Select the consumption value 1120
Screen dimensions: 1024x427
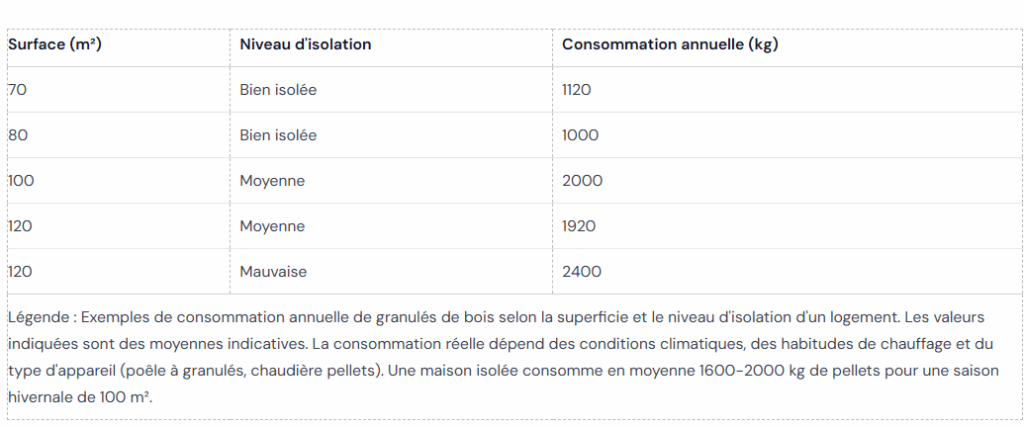click(577, 90)
